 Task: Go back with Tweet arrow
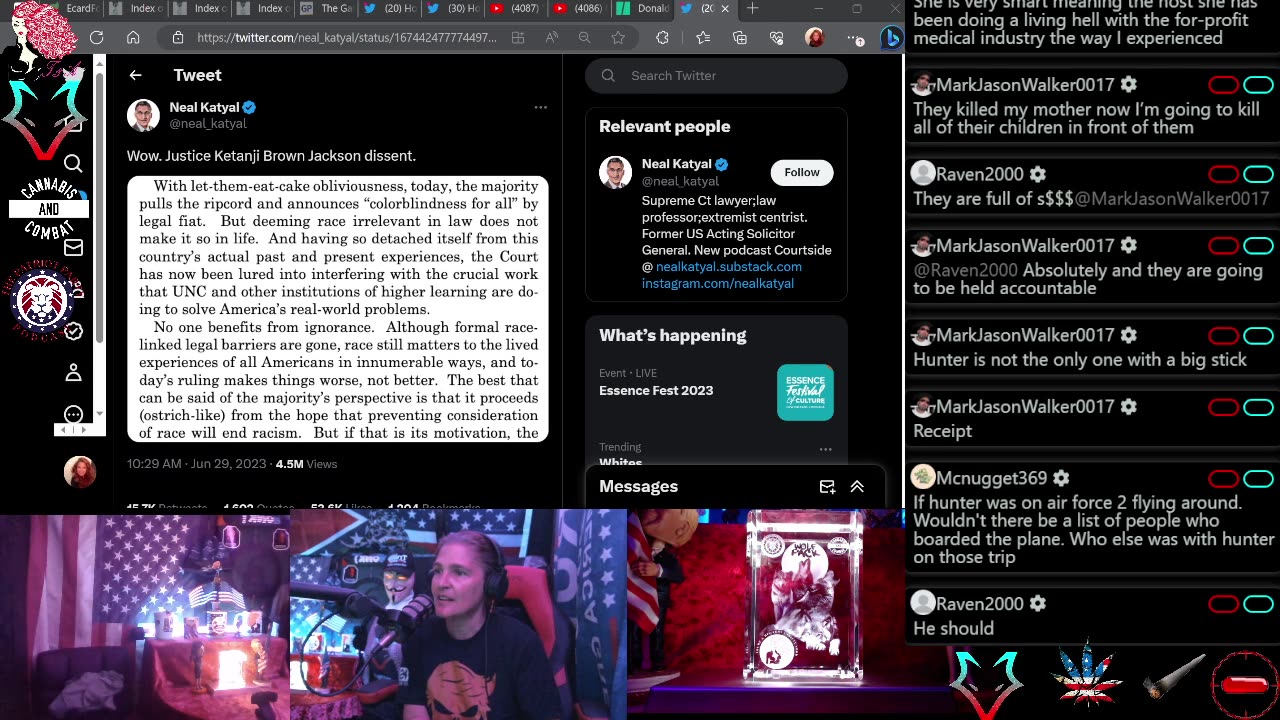(x=135, y=75)
